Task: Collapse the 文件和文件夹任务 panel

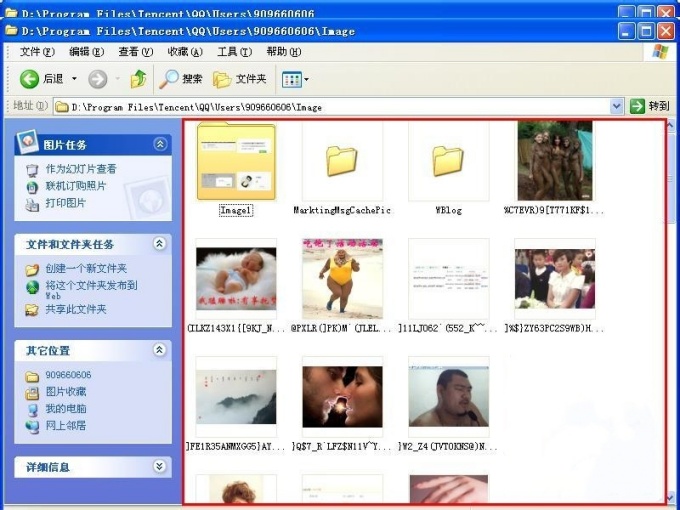Action: click(160, 244)
